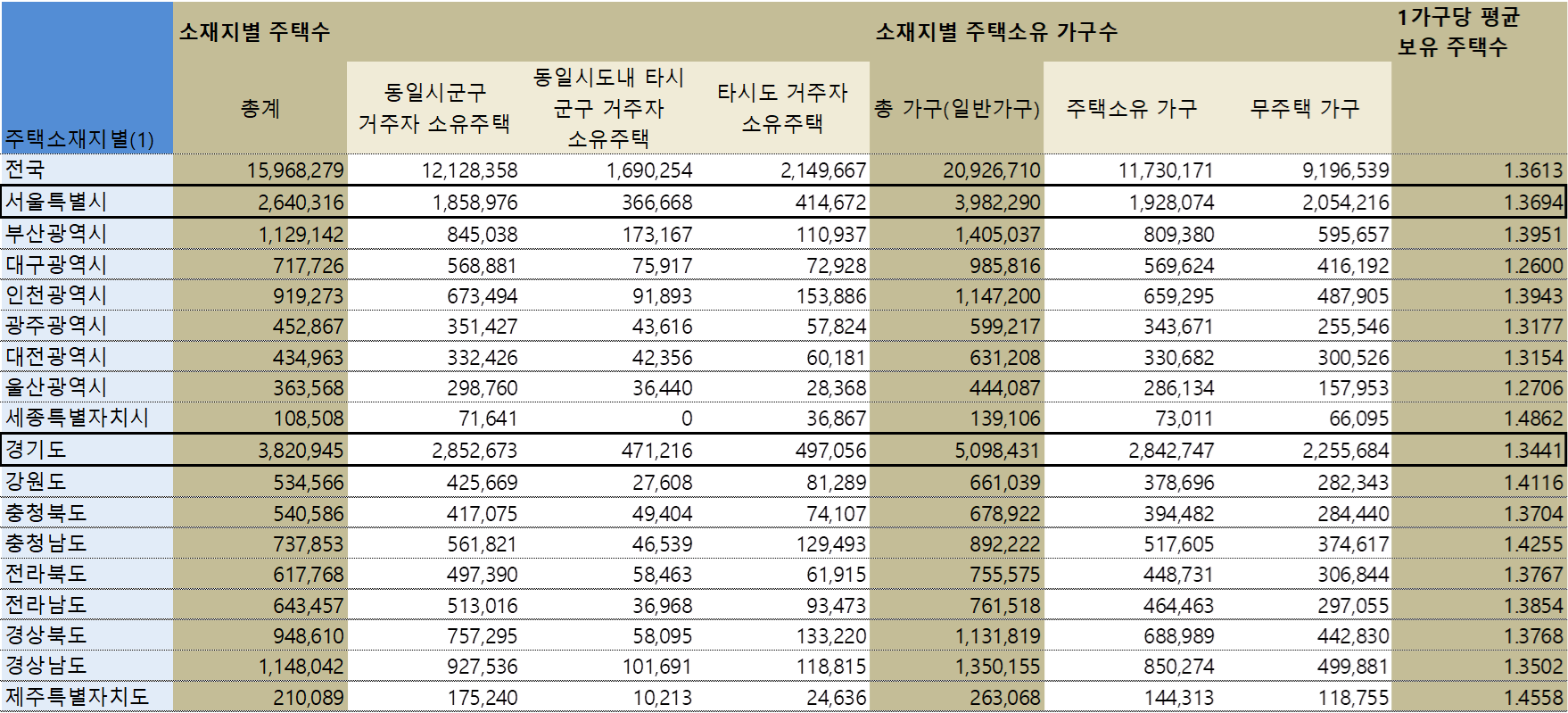Screen dimensions: 1568x713
Task: Select the 주택소재지별(1) header cell
Action: tap(87, 78)
